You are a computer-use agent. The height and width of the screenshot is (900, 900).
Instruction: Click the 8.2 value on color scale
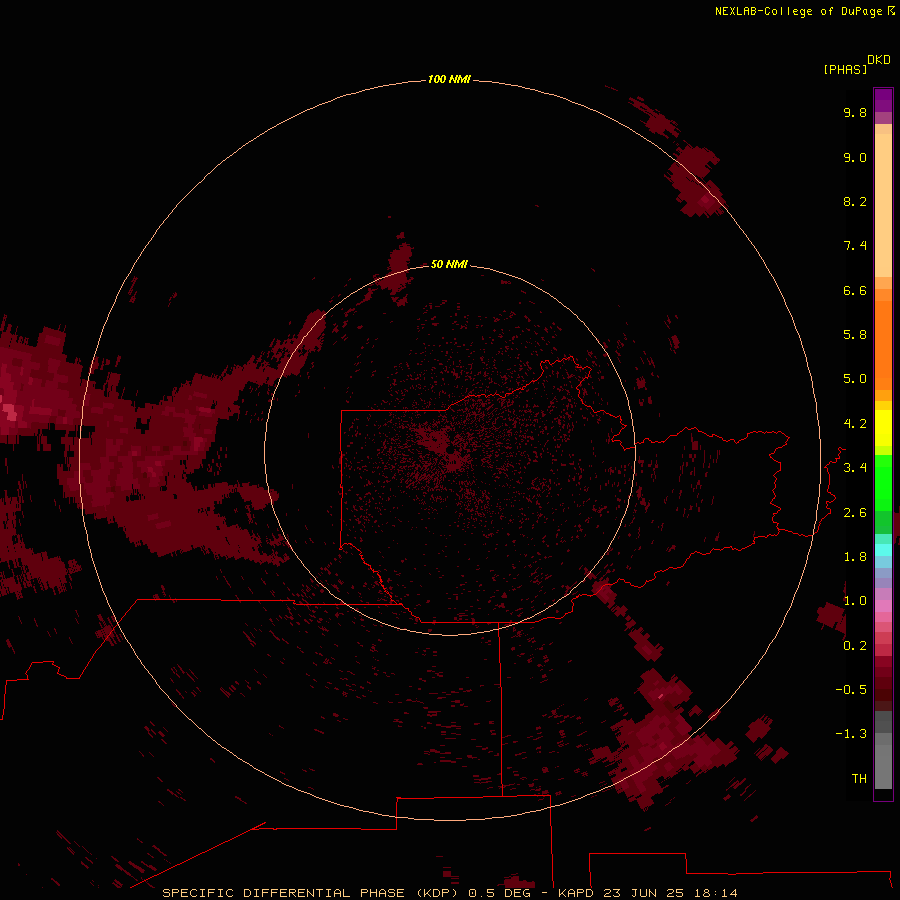(x=855, y=201)
